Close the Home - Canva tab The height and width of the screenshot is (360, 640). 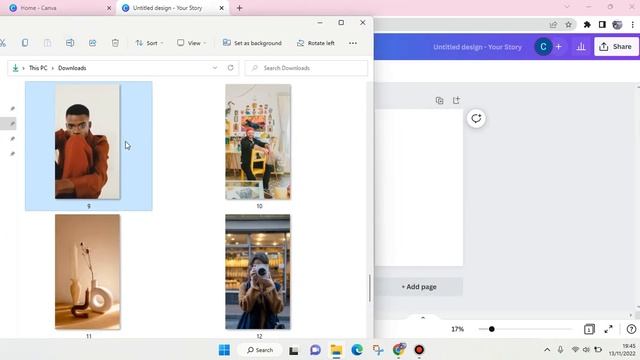[109, 8]
